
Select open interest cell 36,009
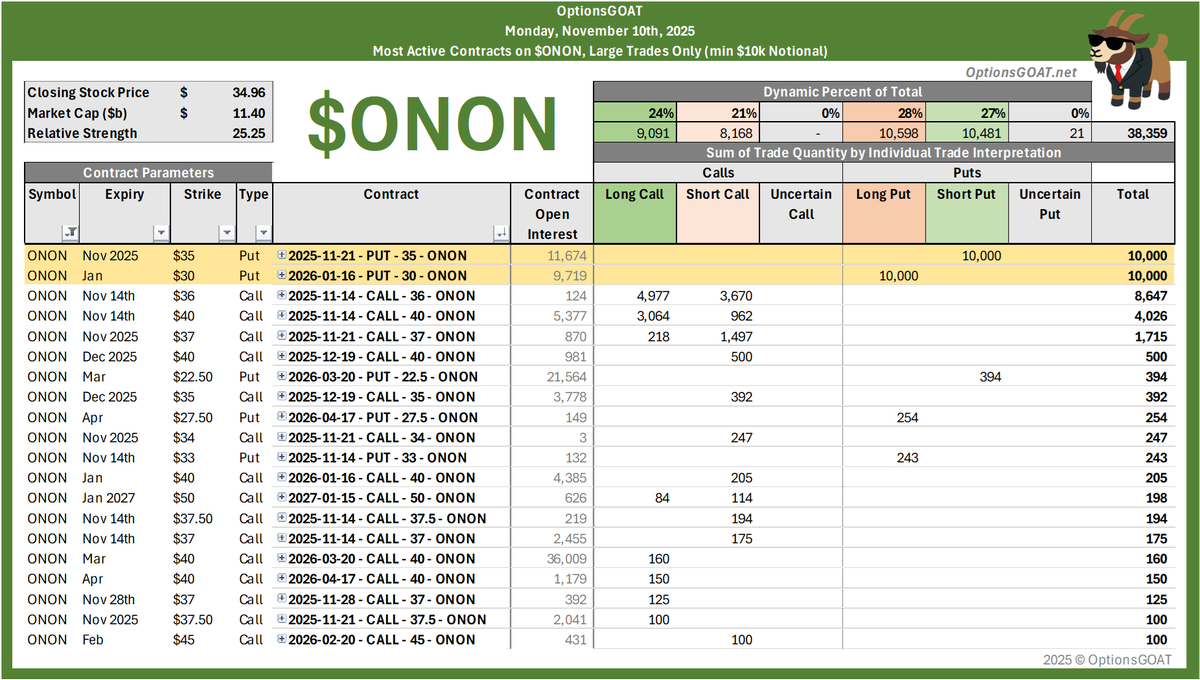point(552,559)
